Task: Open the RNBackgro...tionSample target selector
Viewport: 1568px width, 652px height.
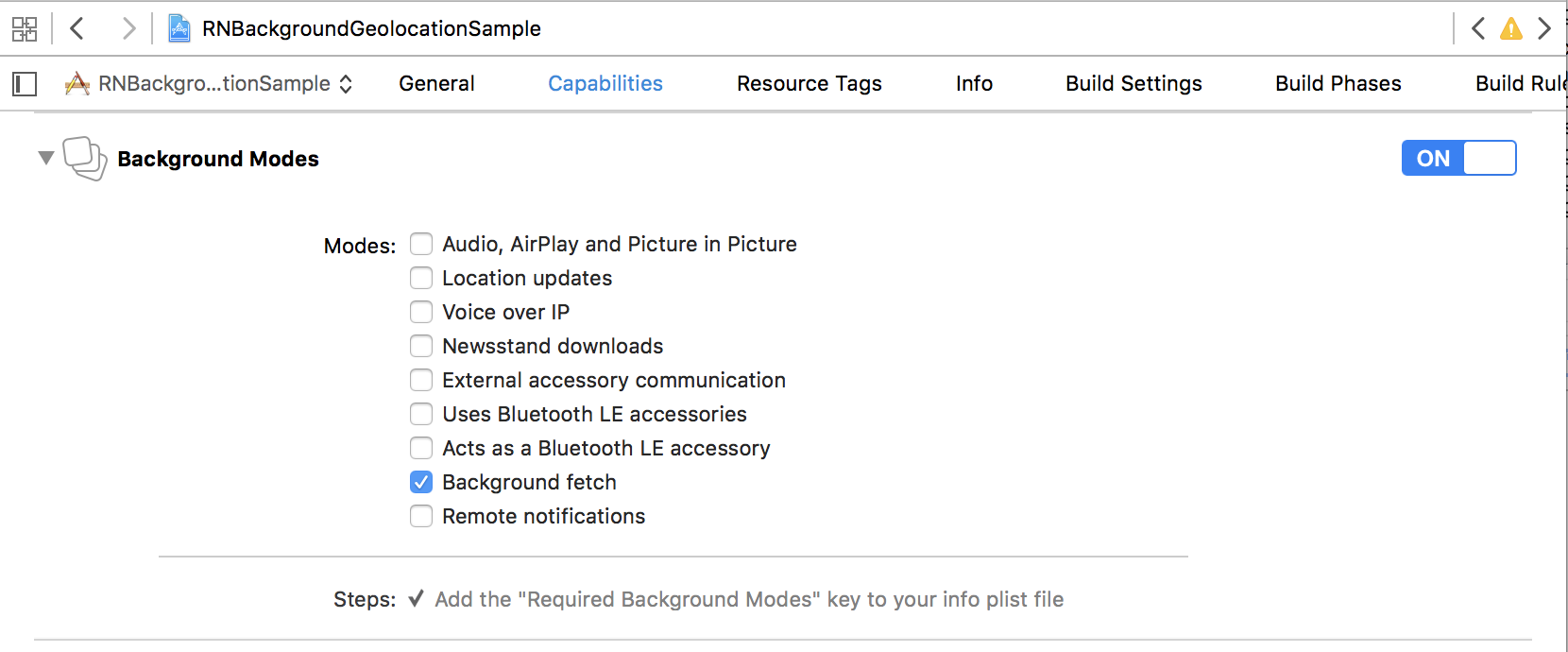Action: (209, 84)
